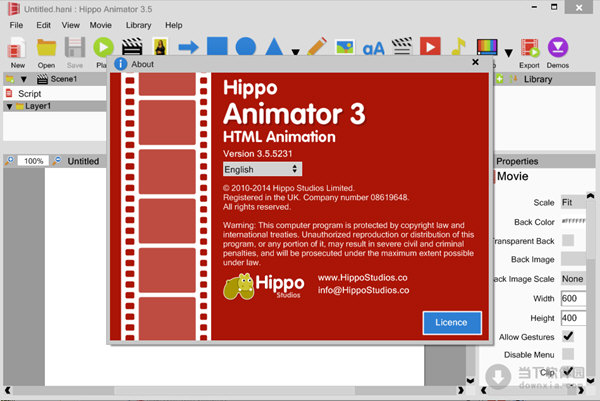Minimize the Hippo Animator window
Viewport: 600px width, 401px height.
point(535,7)
